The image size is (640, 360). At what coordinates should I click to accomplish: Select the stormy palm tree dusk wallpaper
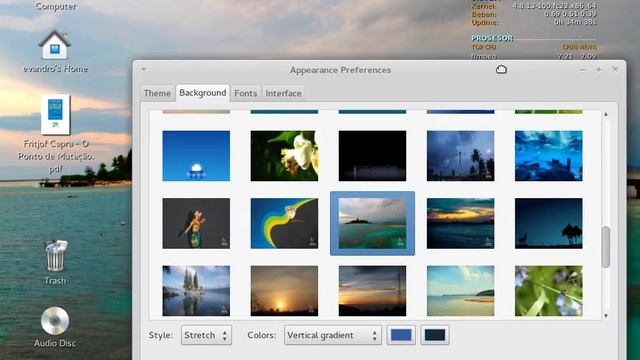(x=461, y=156)
